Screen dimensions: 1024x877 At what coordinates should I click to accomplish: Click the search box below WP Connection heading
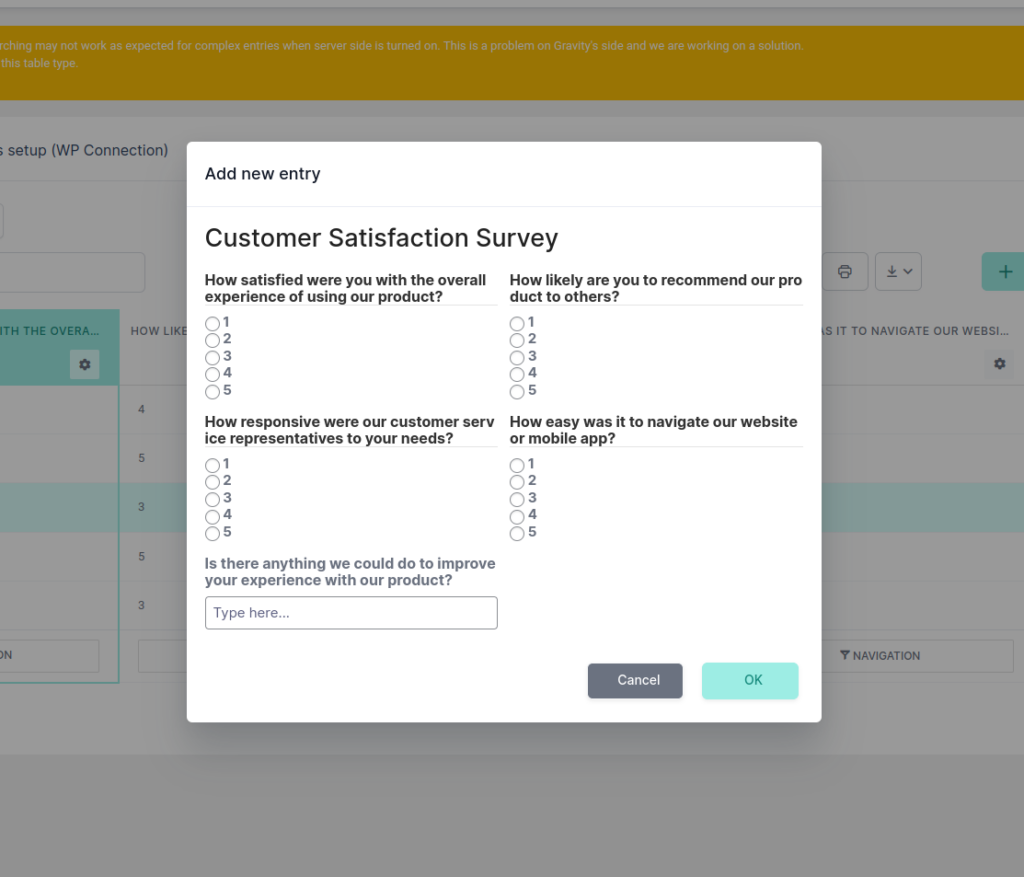click(70, 271)
